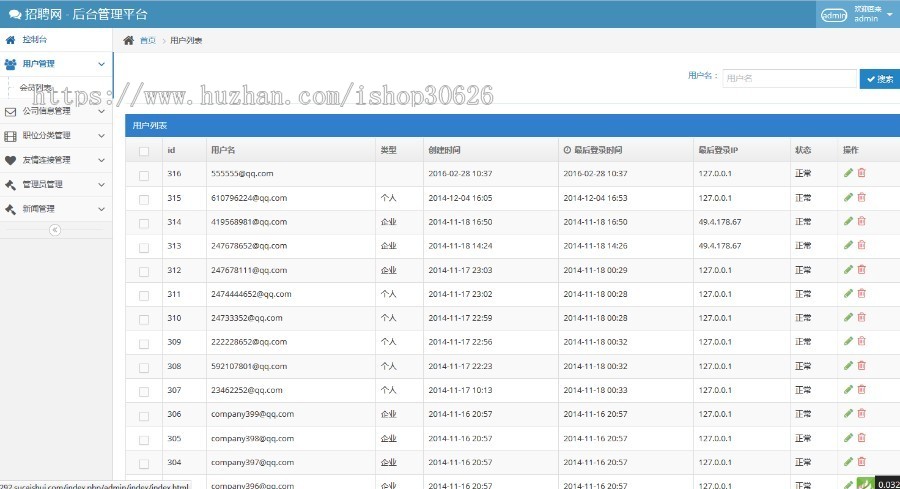Image resolution: width=900 pixels, height=489 pixels.
Task: Click the edit pencil for user 314
Action: (x=848, y=221)
